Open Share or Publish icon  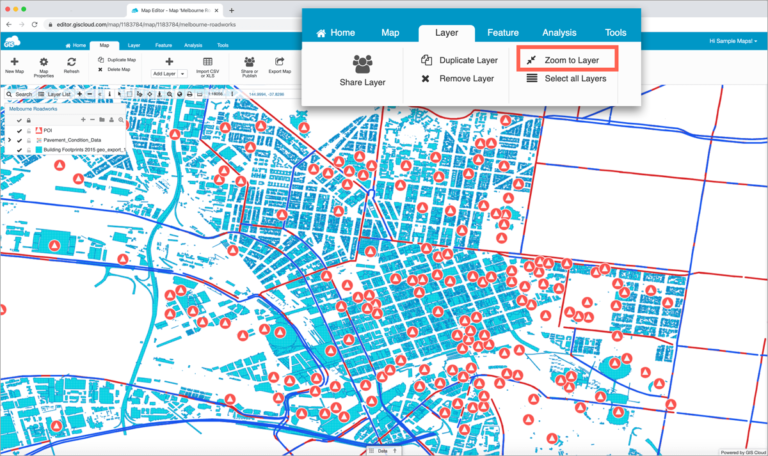click(249, 62)
